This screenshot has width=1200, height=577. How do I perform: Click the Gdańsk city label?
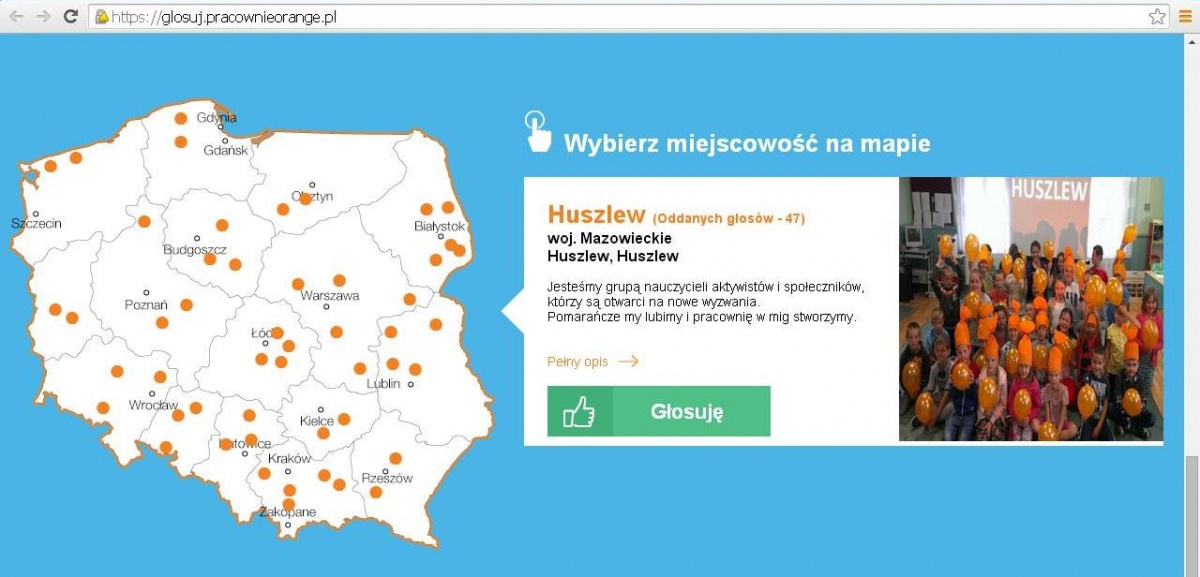[225, 151]
